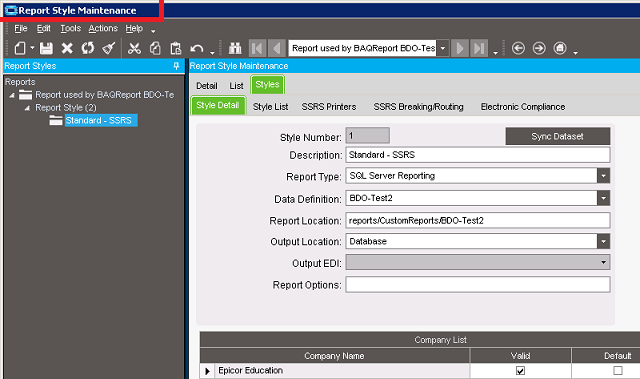Pin the Report Styles panel
This screenshot has width=640, height=379.
click(x=176, y=66)
